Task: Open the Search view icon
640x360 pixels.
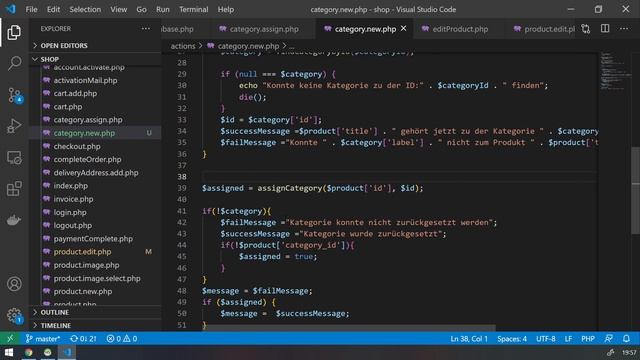Action: [14, 63]
